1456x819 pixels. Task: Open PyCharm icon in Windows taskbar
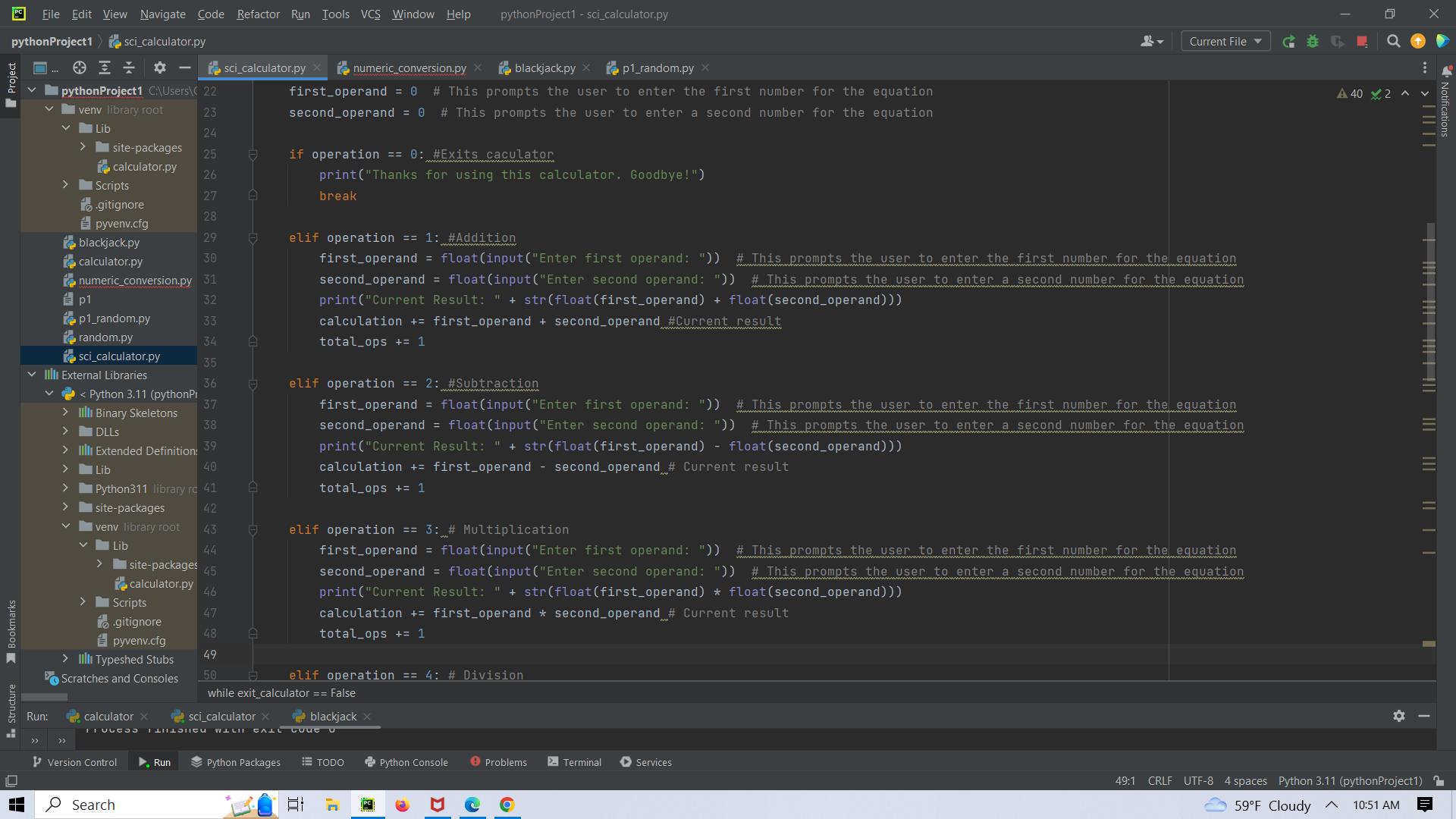(368, 805)
